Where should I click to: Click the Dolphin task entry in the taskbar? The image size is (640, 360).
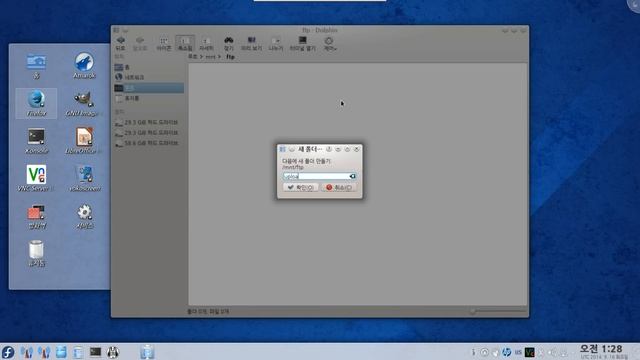[x=147, y=352]
